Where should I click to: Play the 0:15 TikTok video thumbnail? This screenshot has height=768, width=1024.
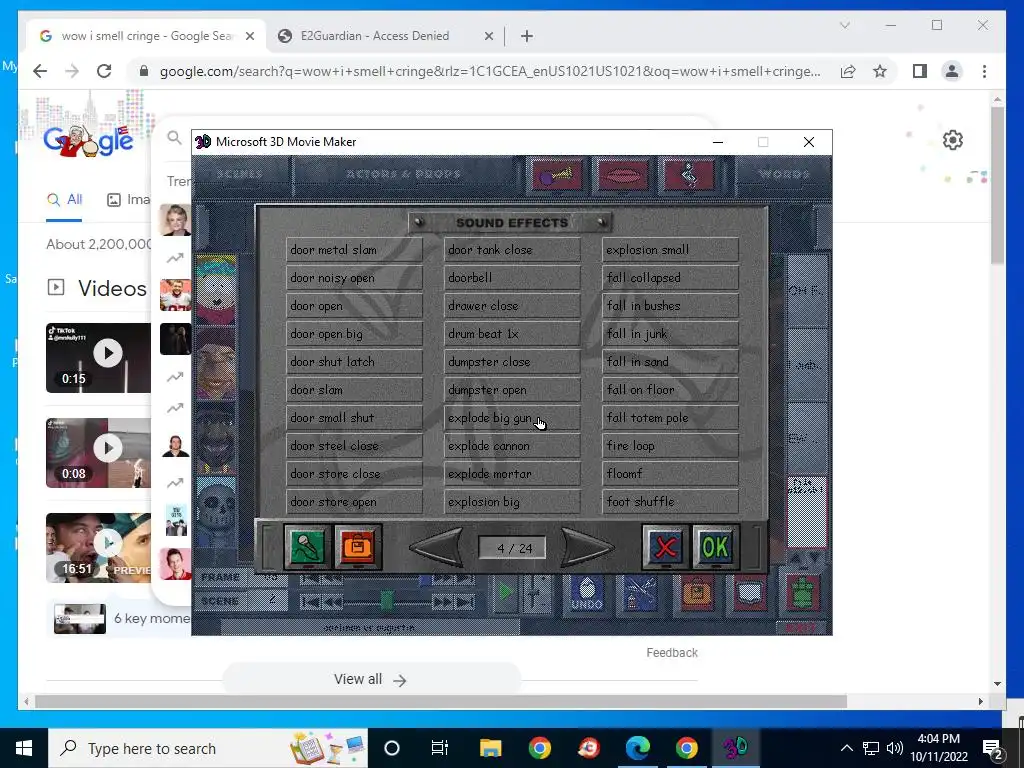tap(98, 358)
